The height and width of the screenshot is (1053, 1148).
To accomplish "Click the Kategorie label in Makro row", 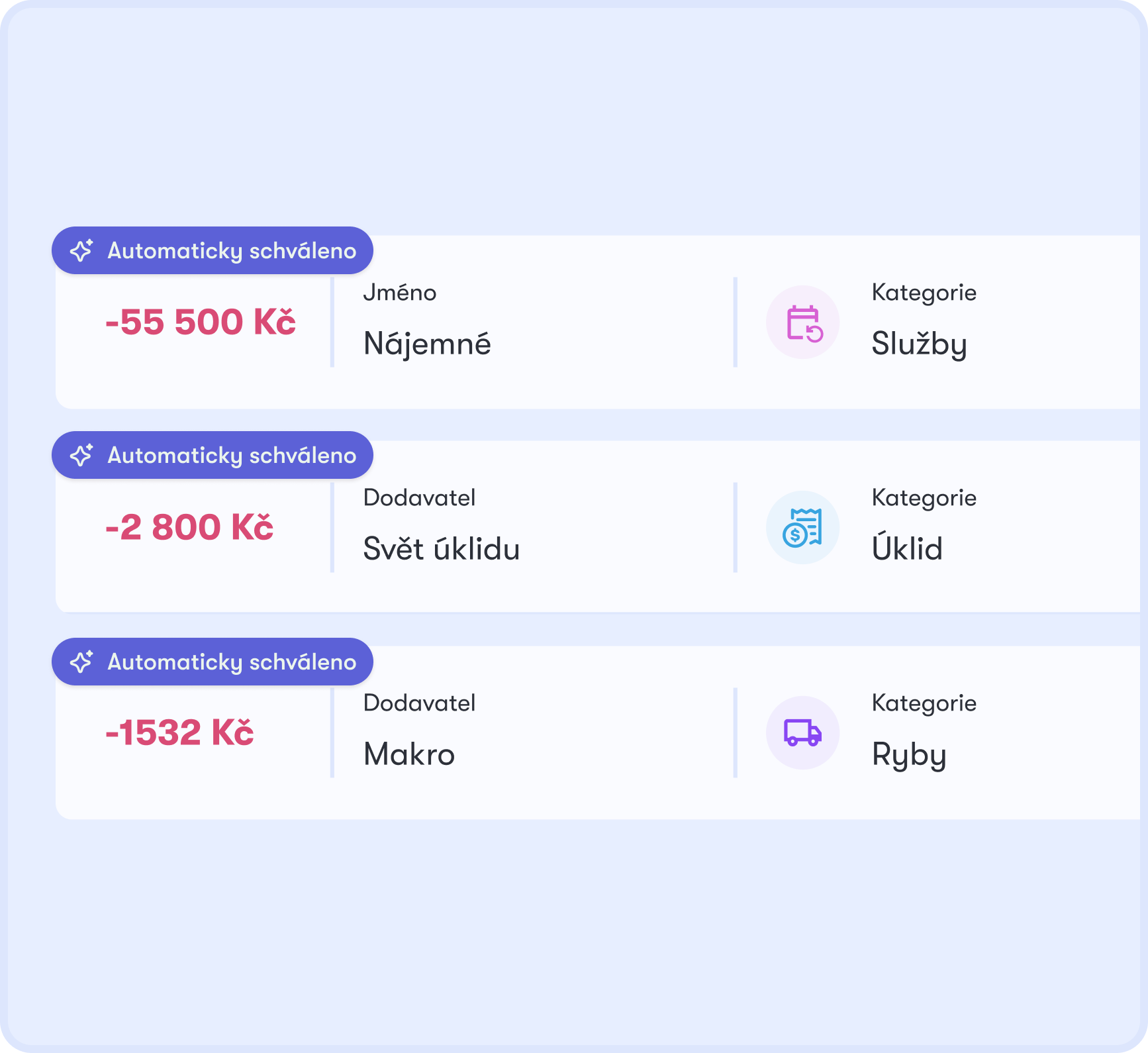I will coord(924,703).
